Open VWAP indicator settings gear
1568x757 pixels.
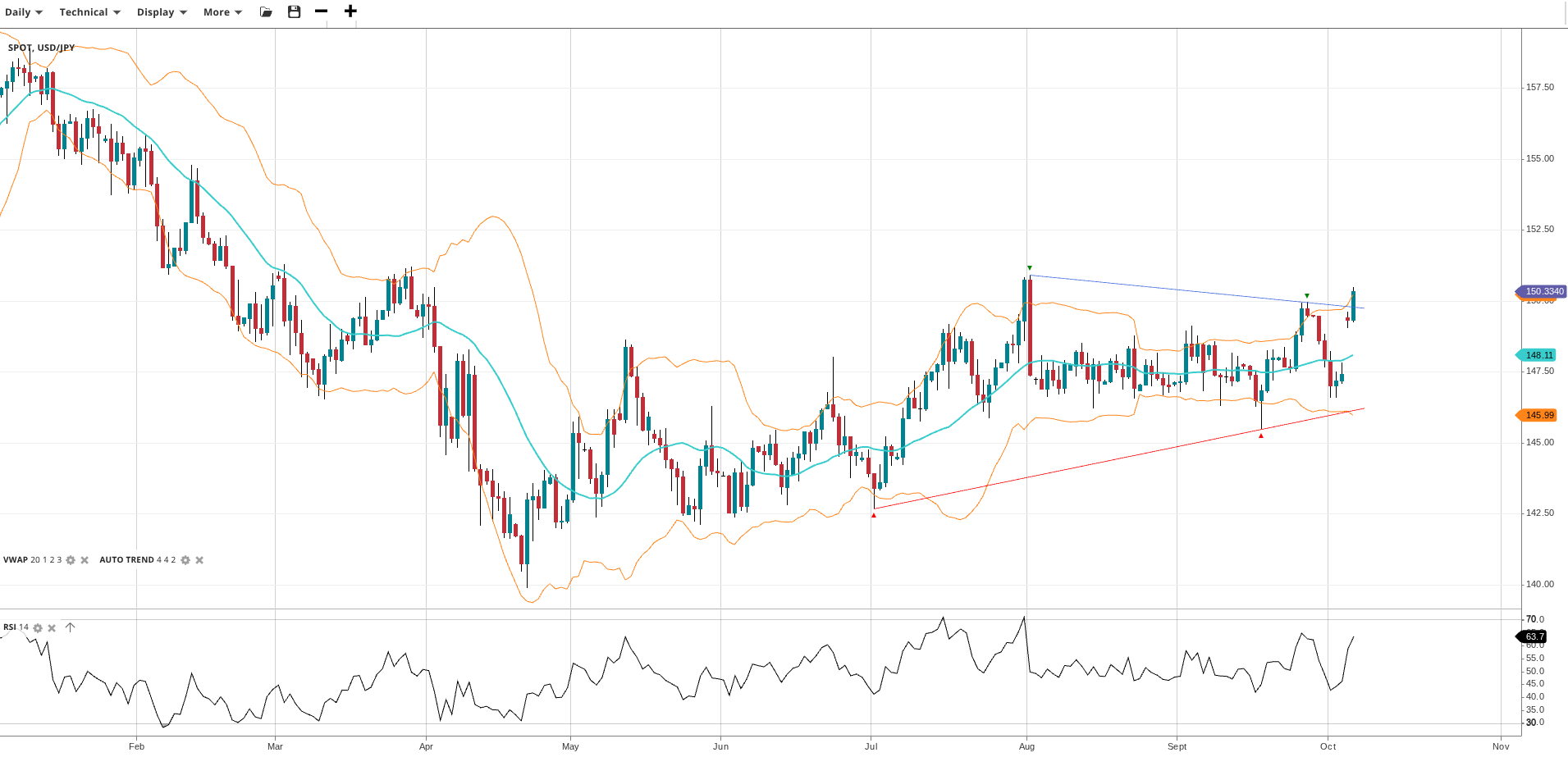click(71, 560)
